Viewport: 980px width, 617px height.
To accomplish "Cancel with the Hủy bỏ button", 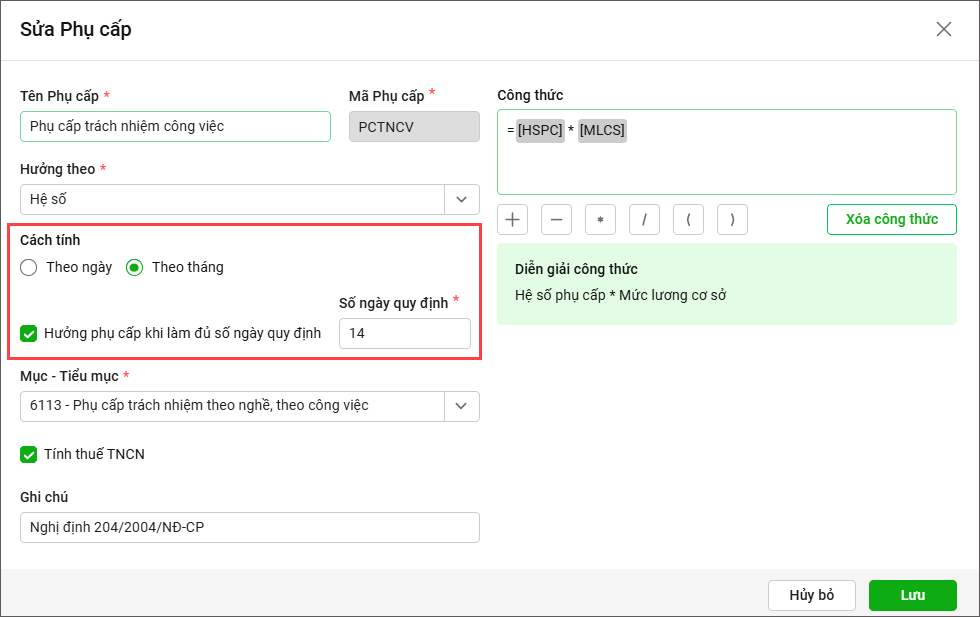I will tap(811, 595).
